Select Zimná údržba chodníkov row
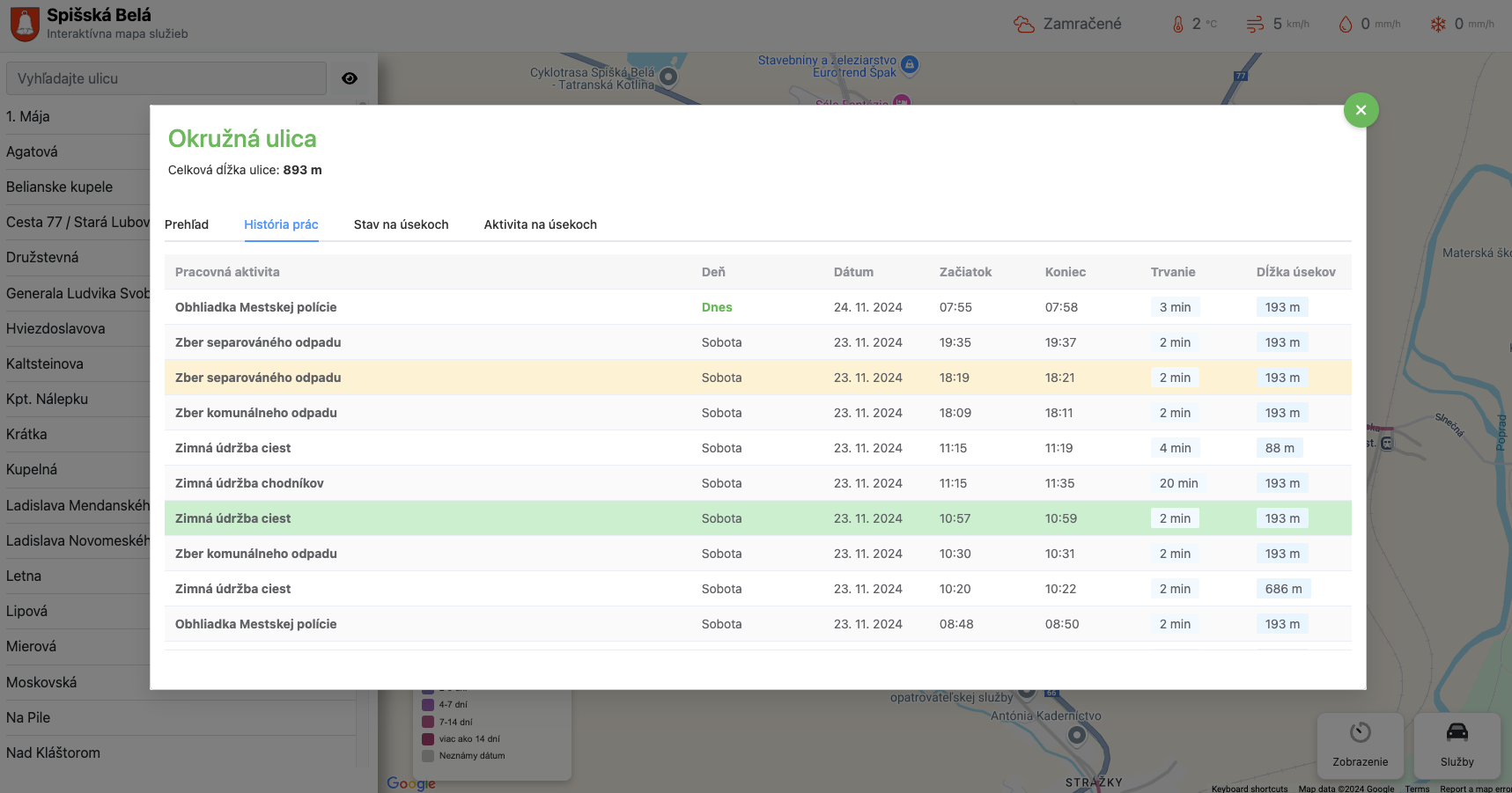This screenshot has height=793, width=1512. [x=758, y=483]
